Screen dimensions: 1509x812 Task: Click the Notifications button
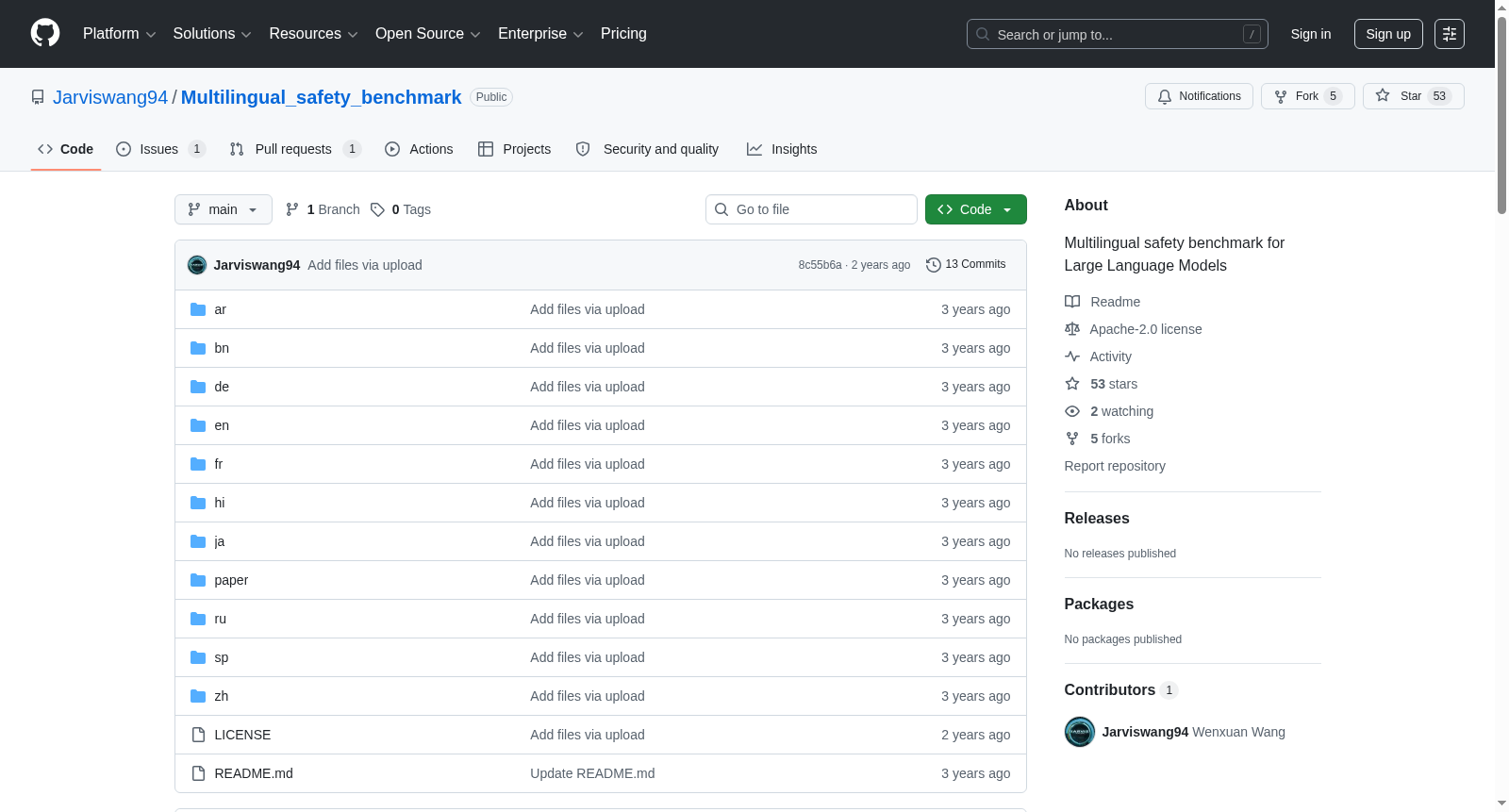[x=1199, y=96]
